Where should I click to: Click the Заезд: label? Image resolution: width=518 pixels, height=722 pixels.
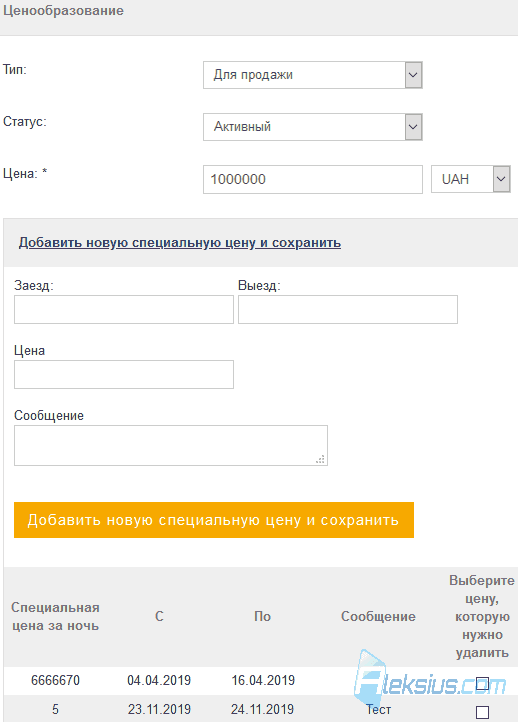[34, 285]
